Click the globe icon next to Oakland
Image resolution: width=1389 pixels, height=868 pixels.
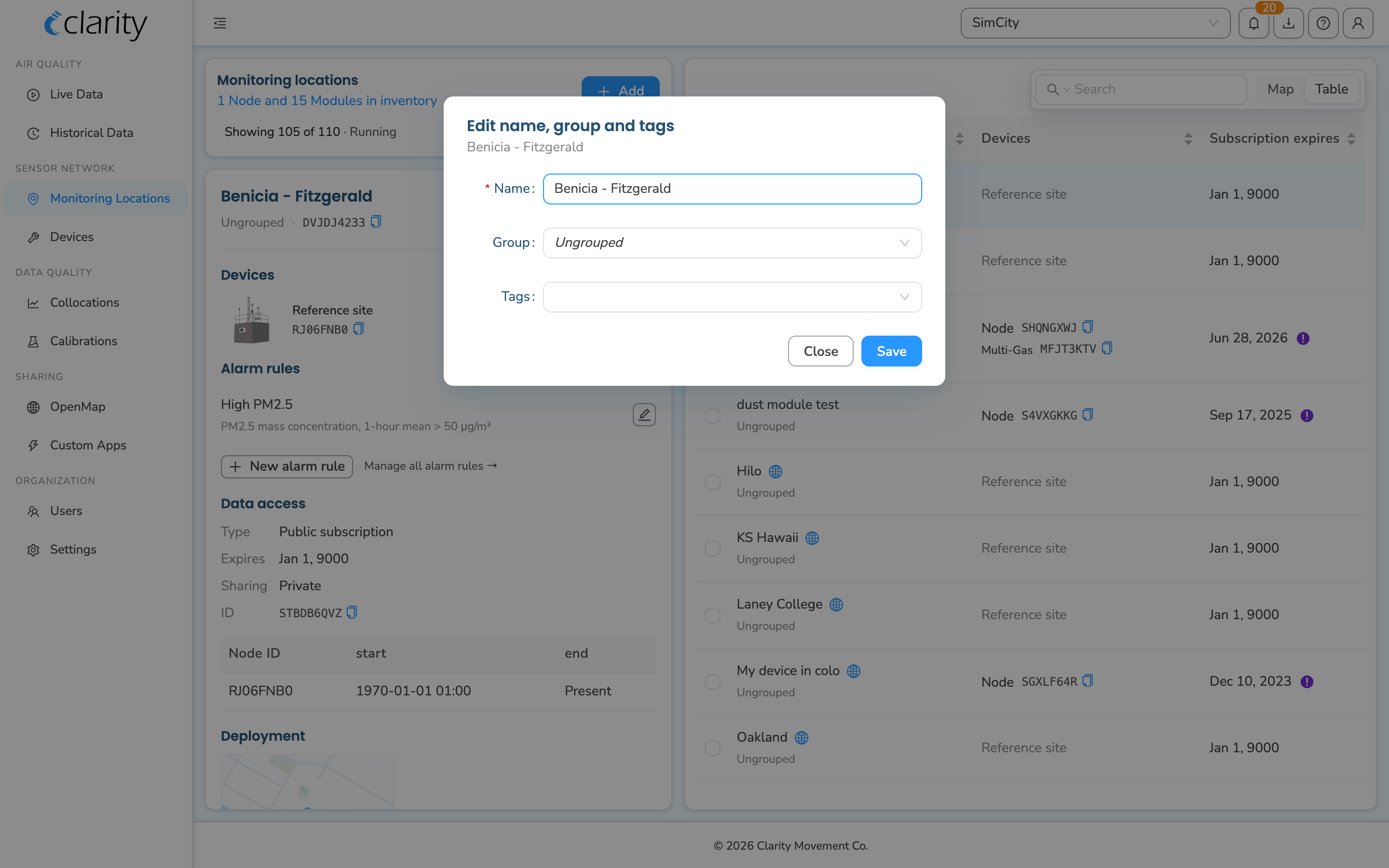tap(802, 738)
